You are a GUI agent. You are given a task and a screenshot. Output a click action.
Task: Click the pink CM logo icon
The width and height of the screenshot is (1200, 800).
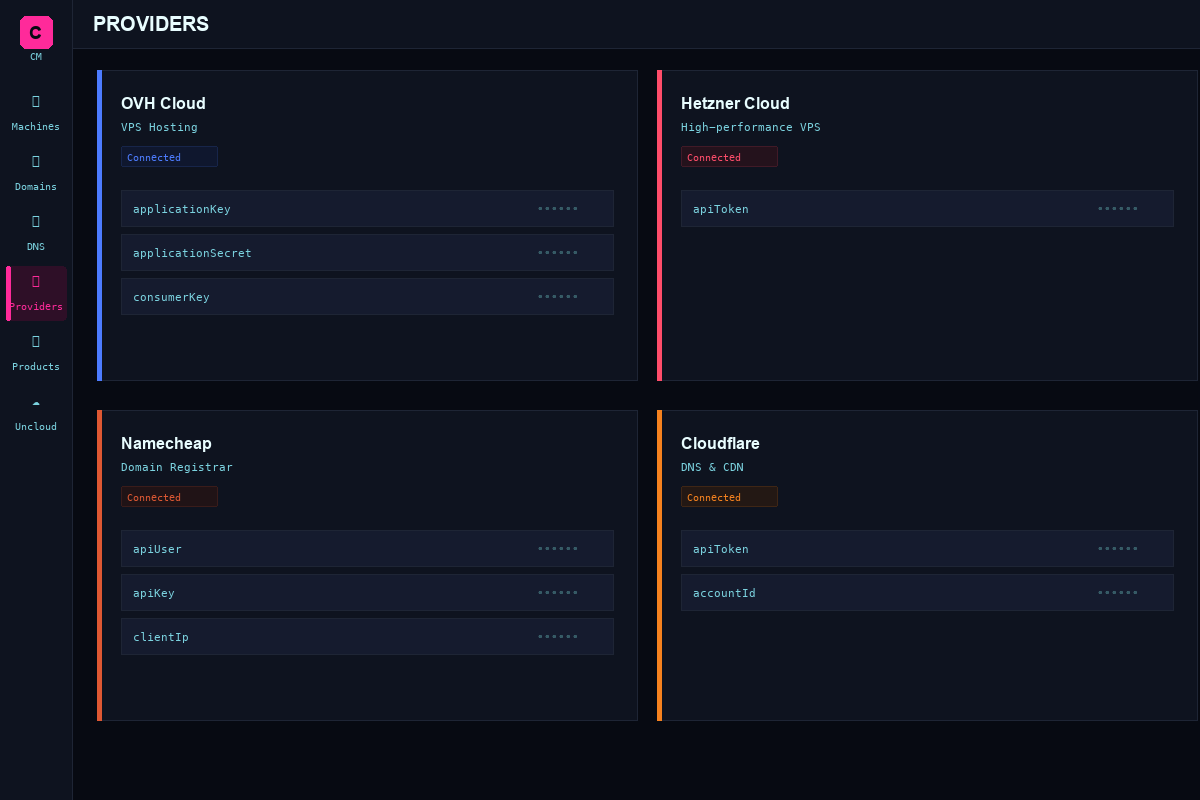[36, 32]
